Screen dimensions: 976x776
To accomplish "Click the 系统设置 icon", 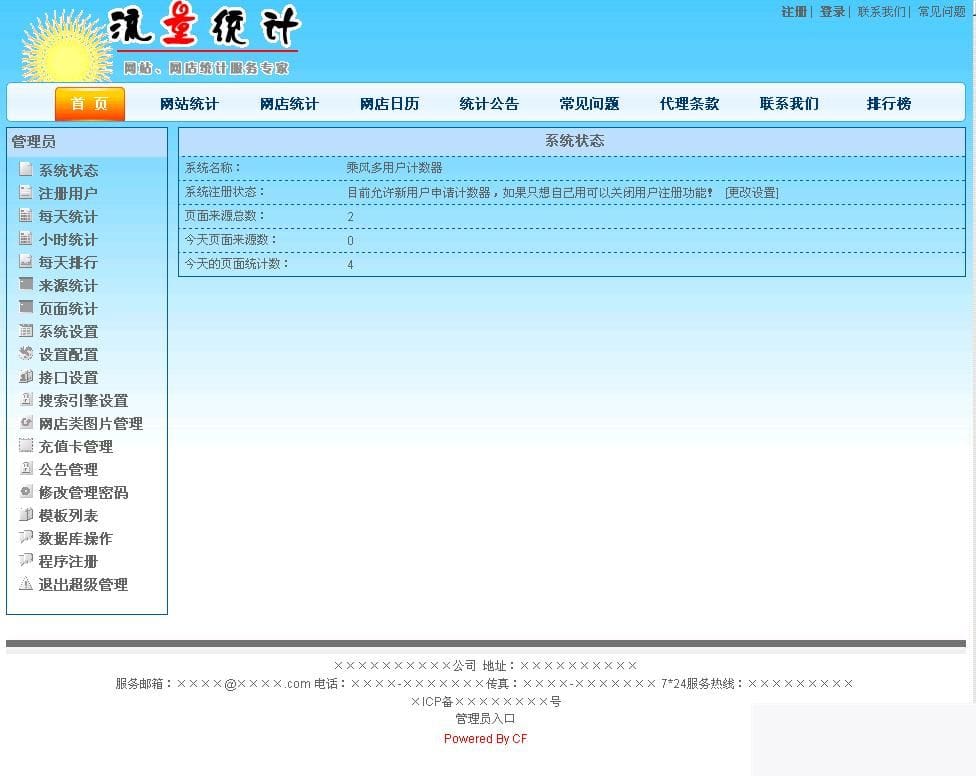I will click(26, 331).
